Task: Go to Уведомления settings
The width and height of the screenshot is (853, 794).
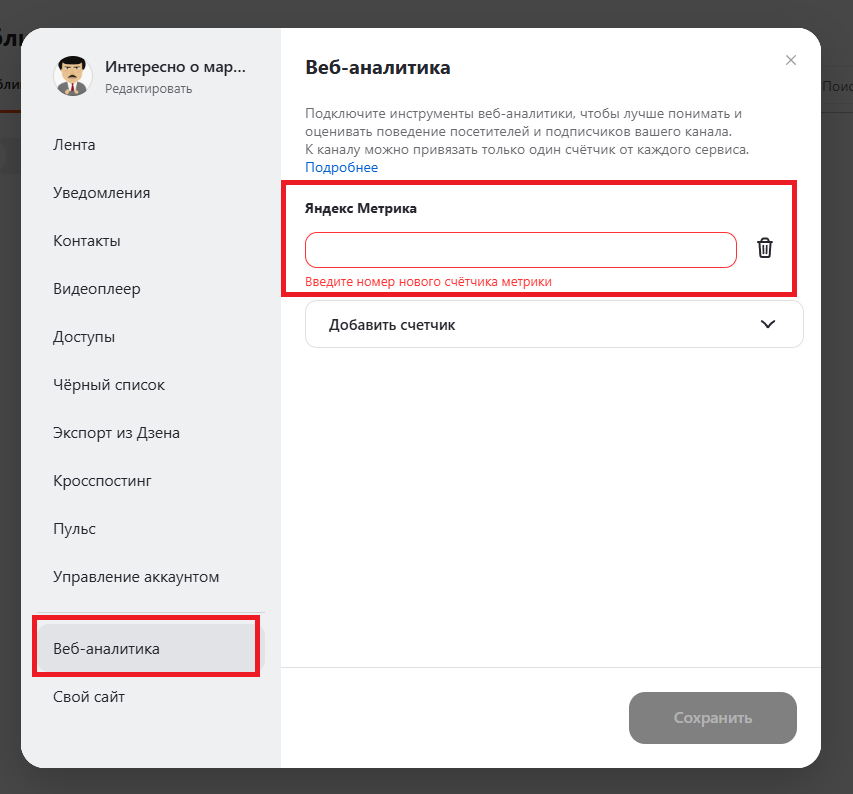Action: tap(102, 193)
